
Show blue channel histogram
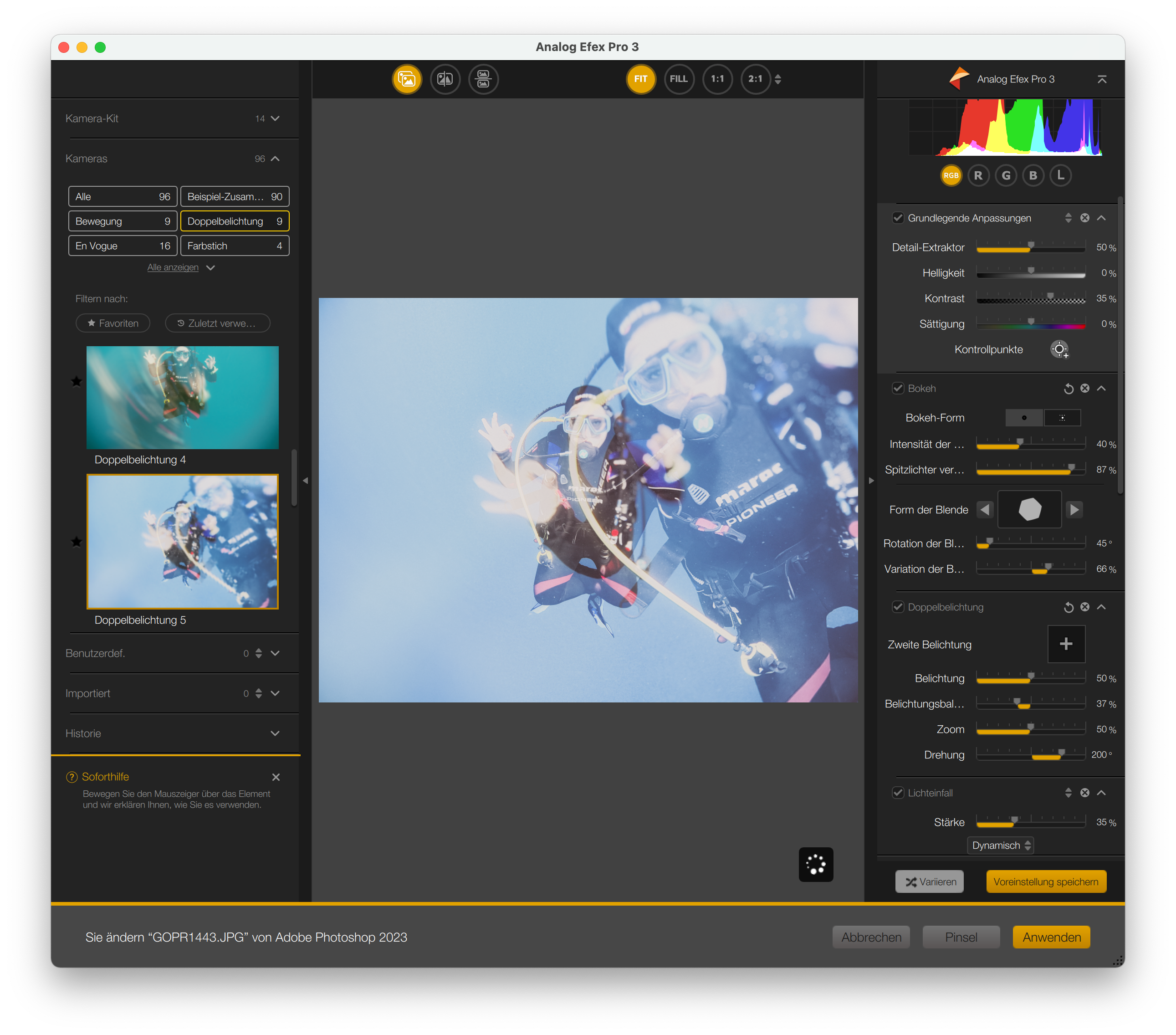pos(1033,175)
